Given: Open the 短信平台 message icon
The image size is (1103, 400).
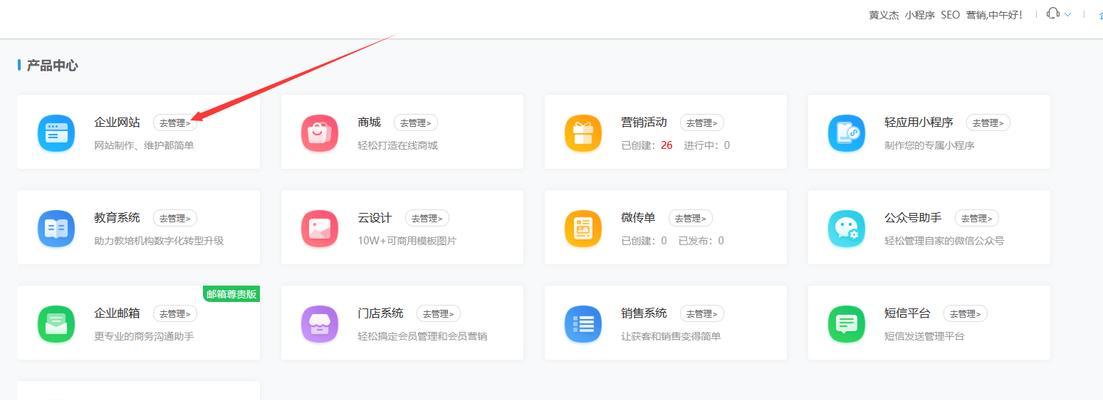Looking at the screenshot, I should click(846, 324).
